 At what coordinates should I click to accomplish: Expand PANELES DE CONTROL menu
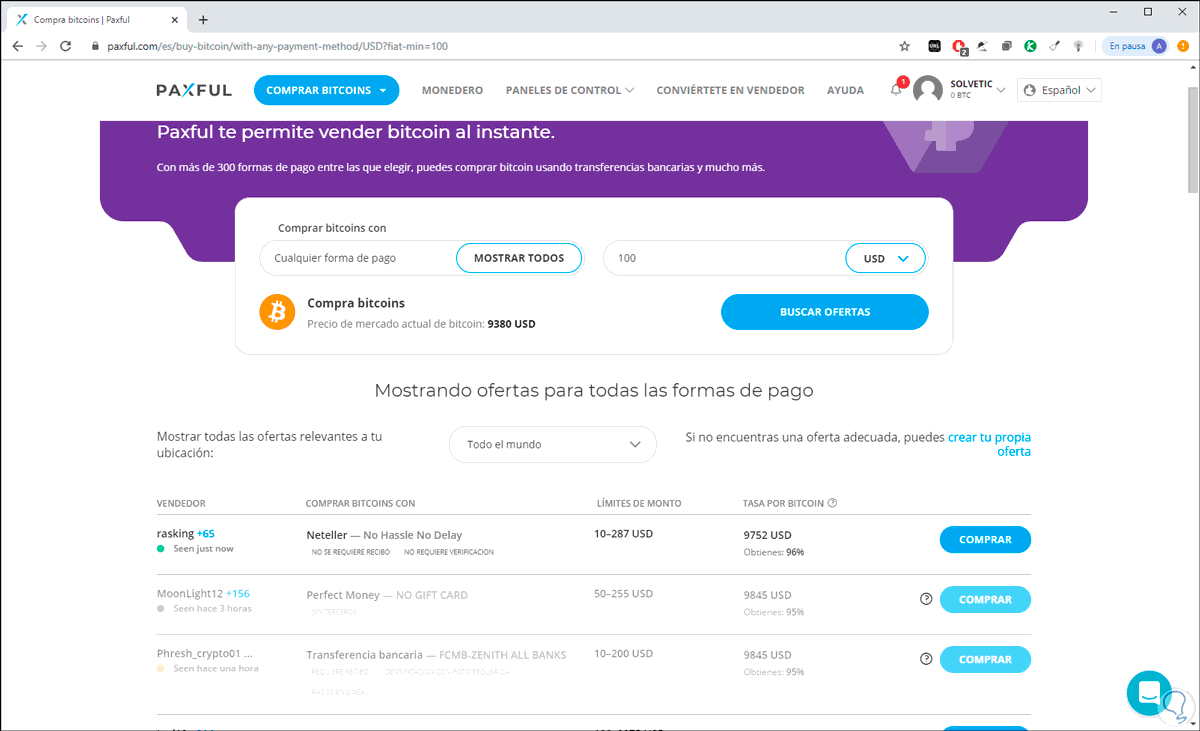pyautogui.click(x=570, y=90)
